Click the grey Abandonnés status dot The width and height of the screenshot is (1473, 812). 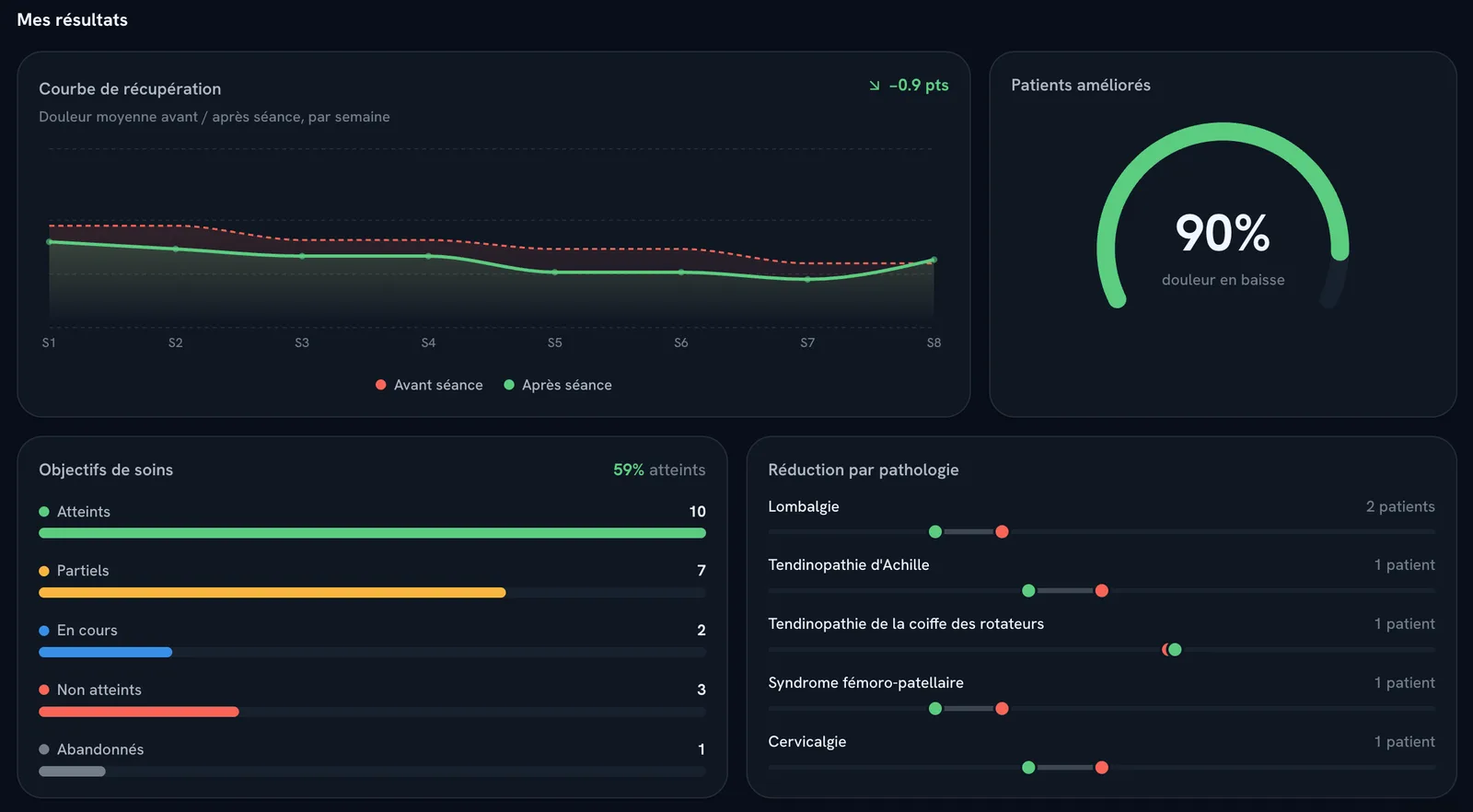[44, 749]
